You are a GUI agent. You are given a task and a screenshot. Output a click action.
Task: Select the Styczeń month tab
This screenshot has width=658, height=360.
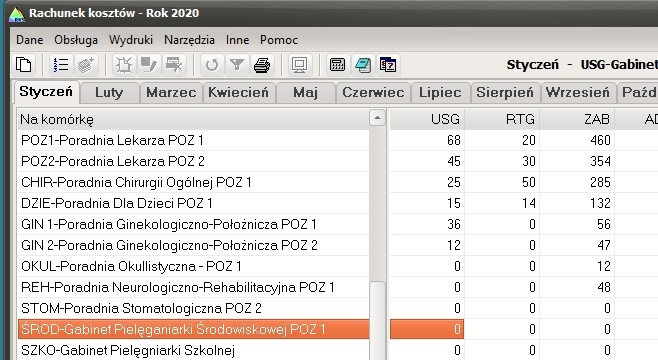click(x=46, y=91)
